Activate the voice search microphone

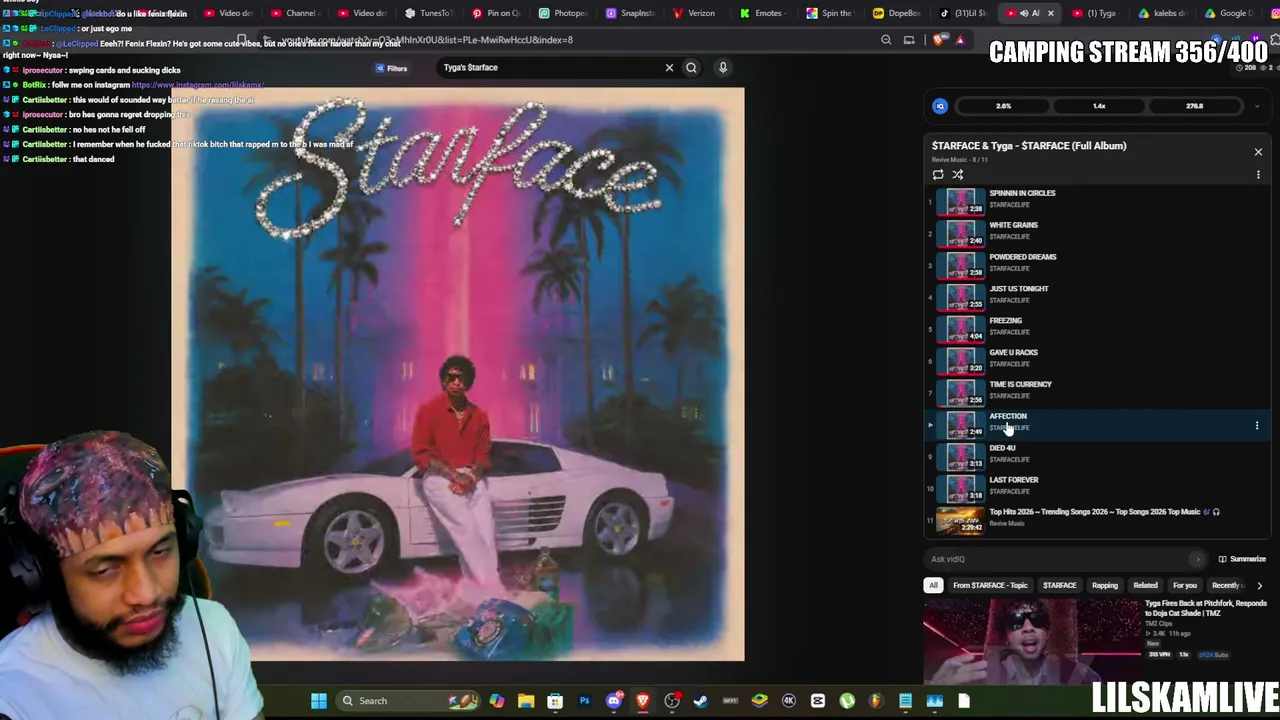tap(723, 67)
